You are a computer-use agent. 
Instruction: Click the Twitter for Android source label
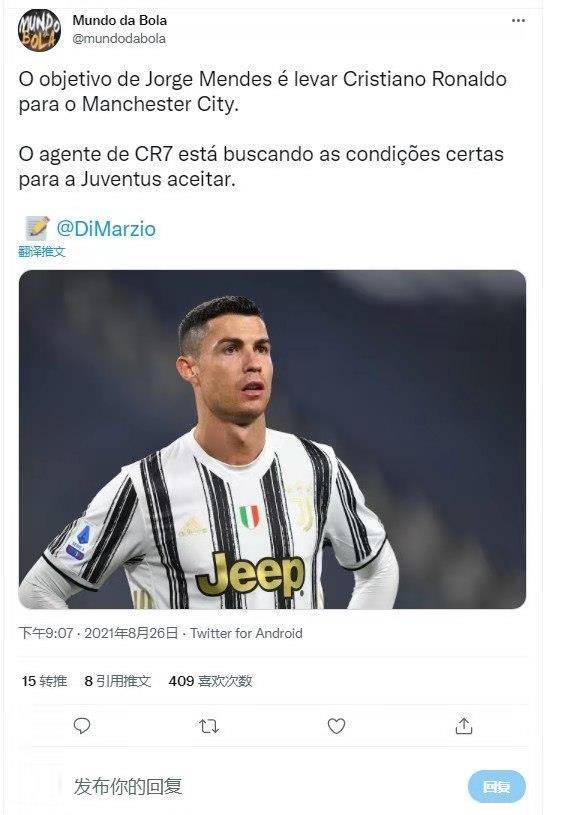tap(246, 633)
